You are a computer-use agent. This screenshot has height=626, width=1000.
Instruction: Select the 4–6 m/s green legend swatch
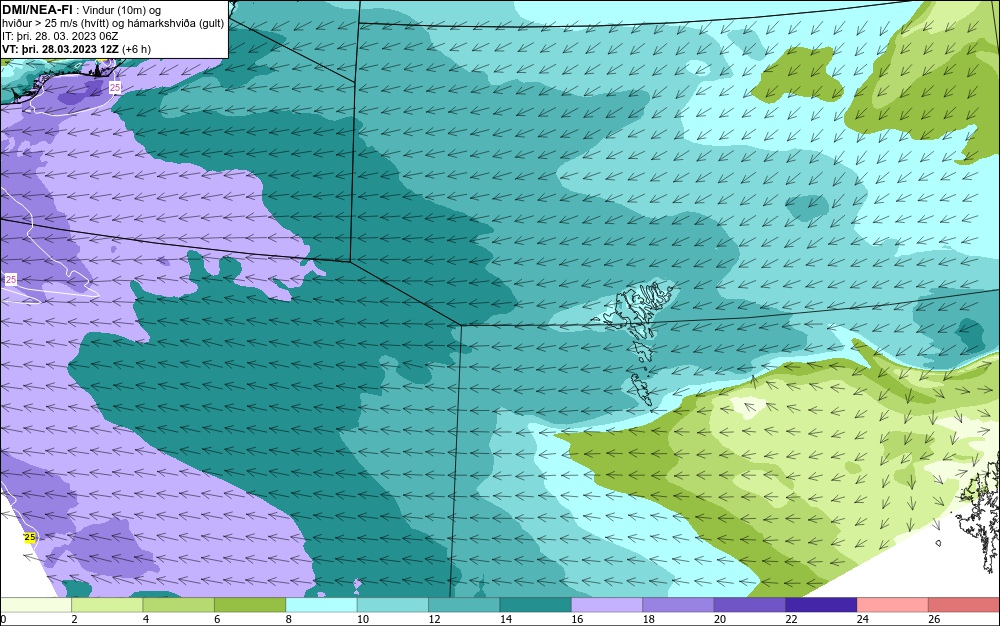[x=179, y=605]
